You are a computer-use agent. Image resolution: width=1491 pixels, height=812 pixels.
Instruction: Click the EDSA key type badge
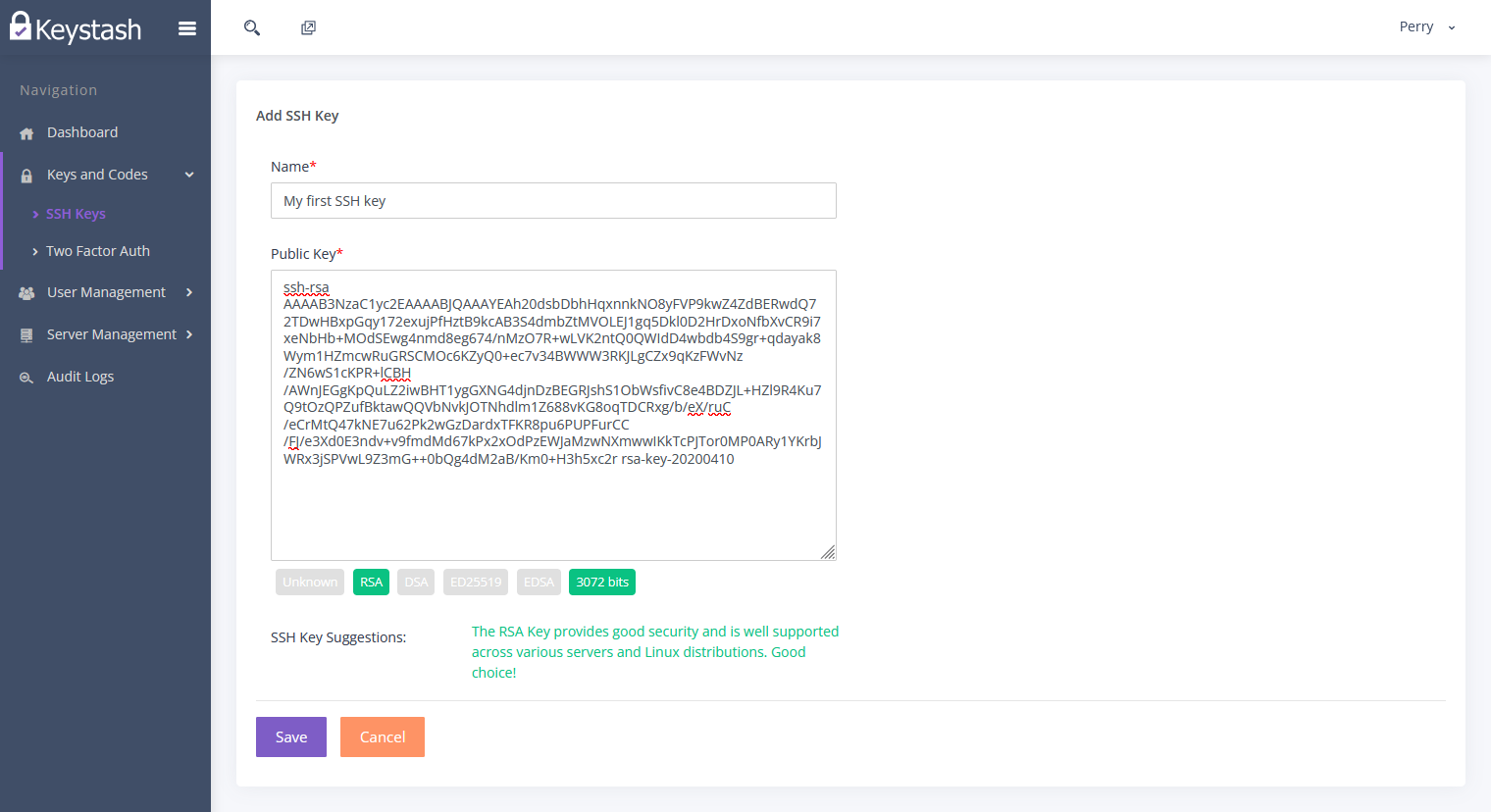[539, 583]
